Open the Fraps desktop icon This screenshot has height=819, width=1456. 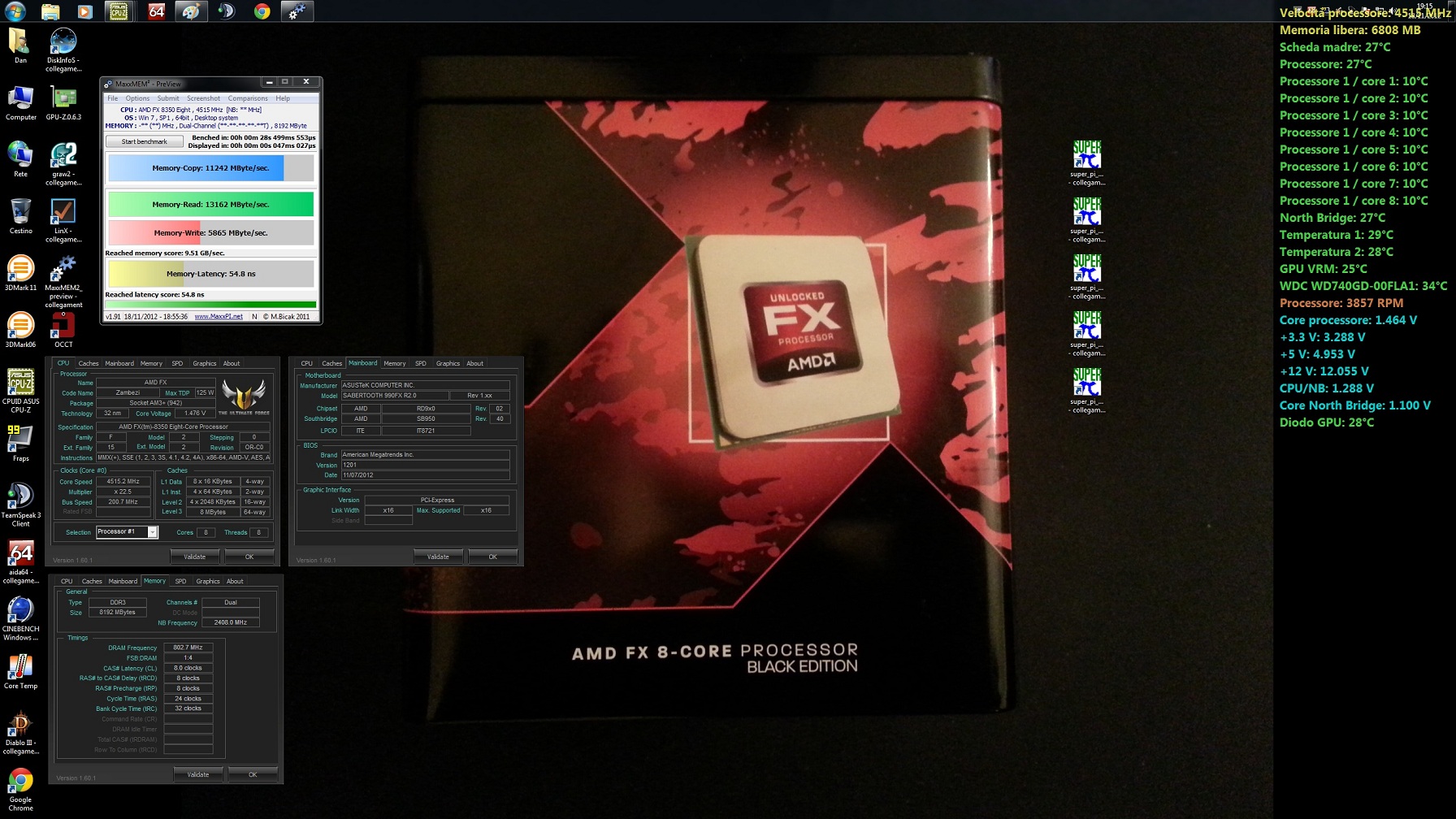pyautogui.click(x=20, y=444)
